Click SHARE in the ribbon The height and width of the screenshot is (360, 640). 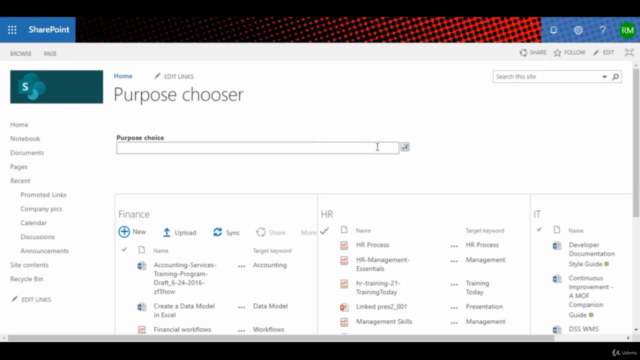(x=533, y=53)
